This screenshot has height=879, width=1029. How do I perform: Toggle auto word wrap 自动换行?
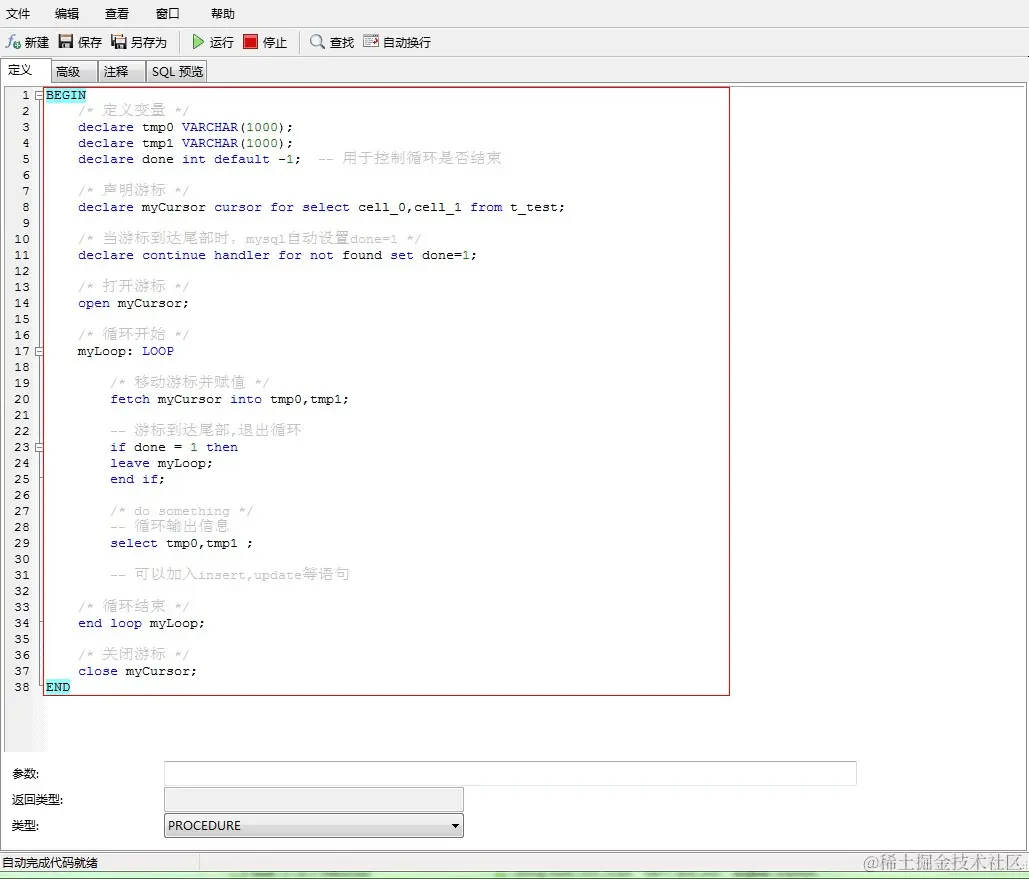tap(397, 42)
